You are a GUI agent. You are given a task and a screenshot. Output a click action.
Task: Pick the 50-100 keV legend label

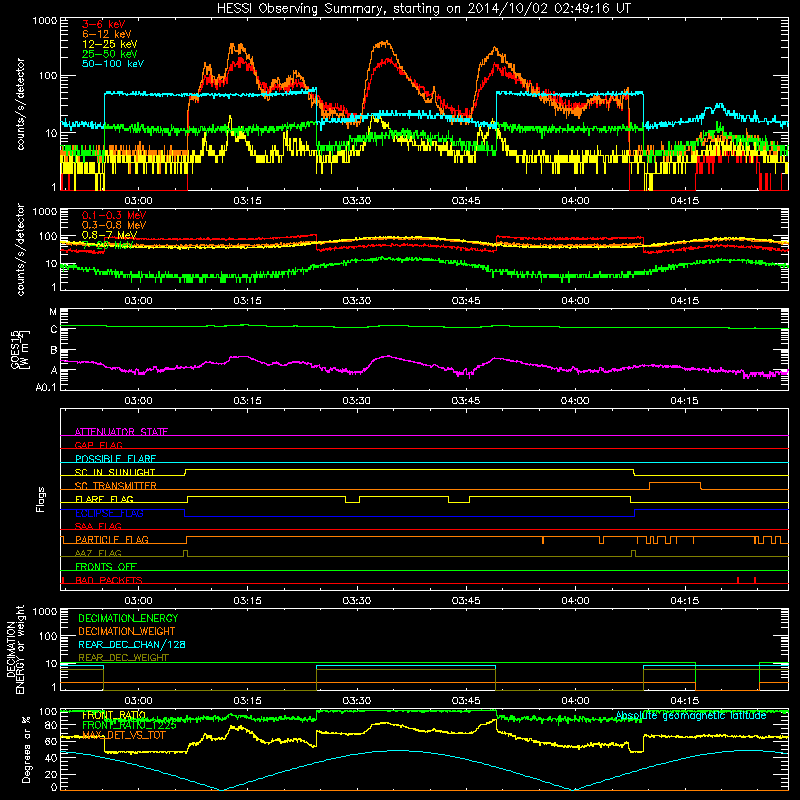pyautogui.click(x=113, y=63)
